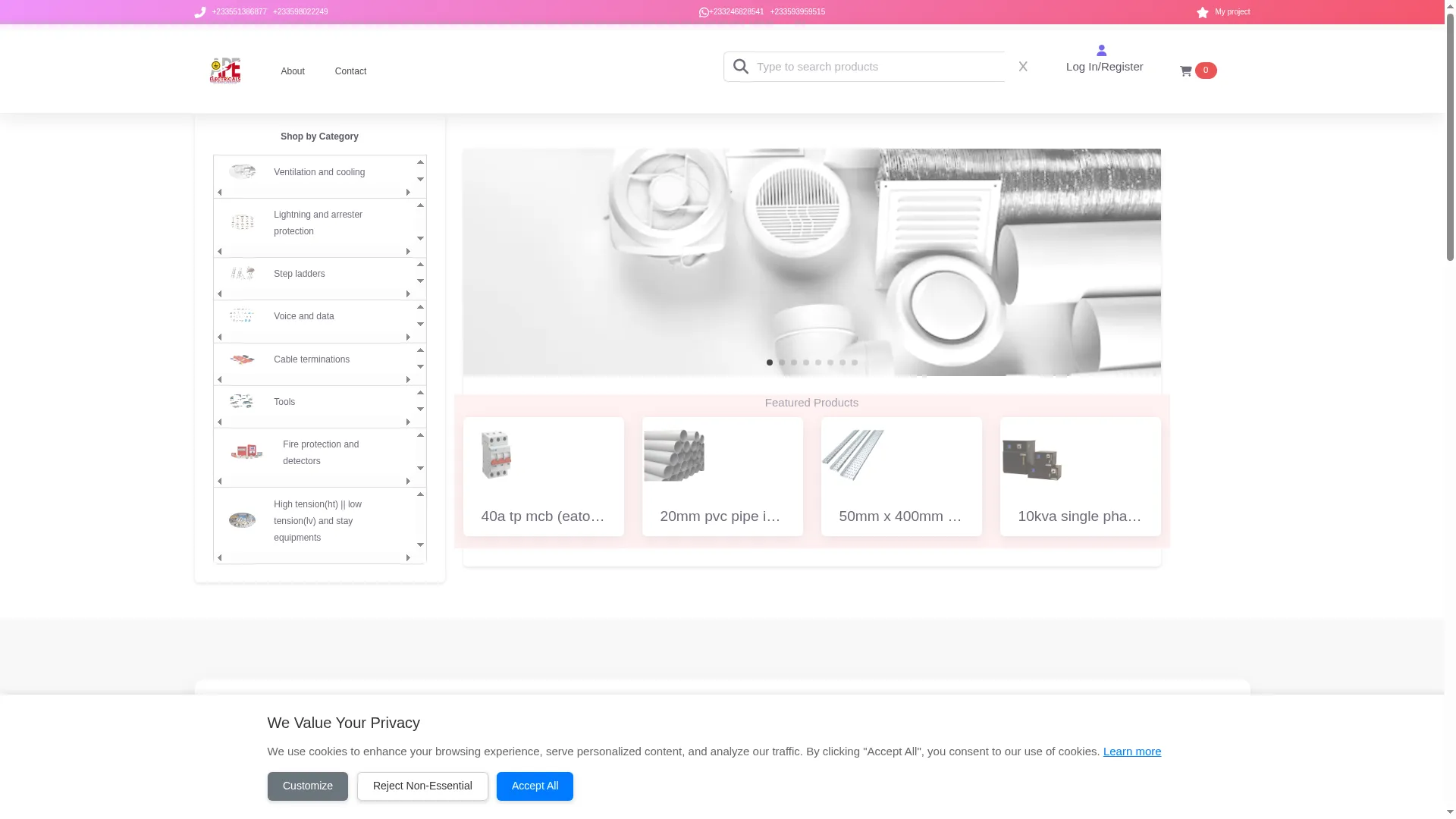
Task: Click the page vertical scrollbar thumb
Action: tap(1450, 136)
